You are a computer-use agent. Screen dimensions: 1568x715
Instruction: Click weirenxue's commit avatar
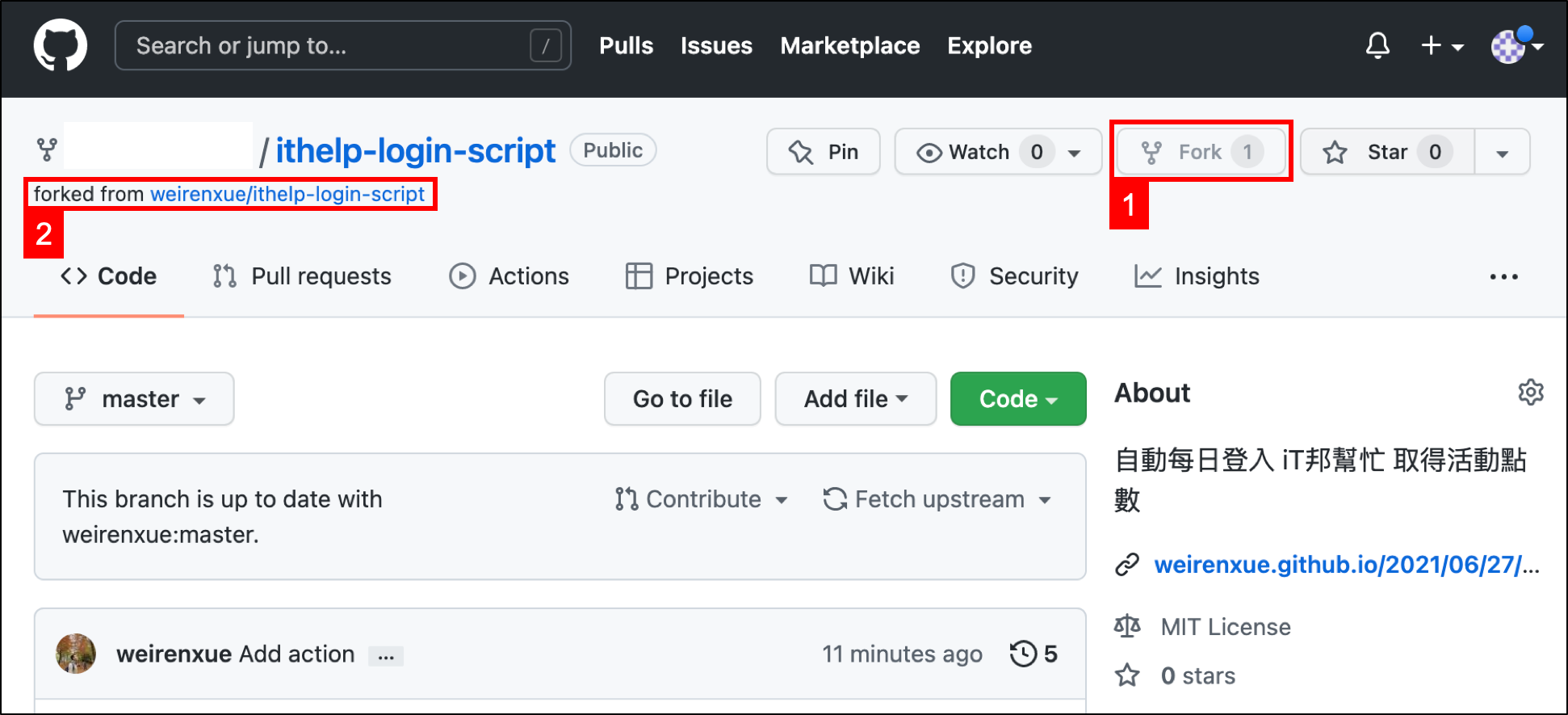(76, 654)
